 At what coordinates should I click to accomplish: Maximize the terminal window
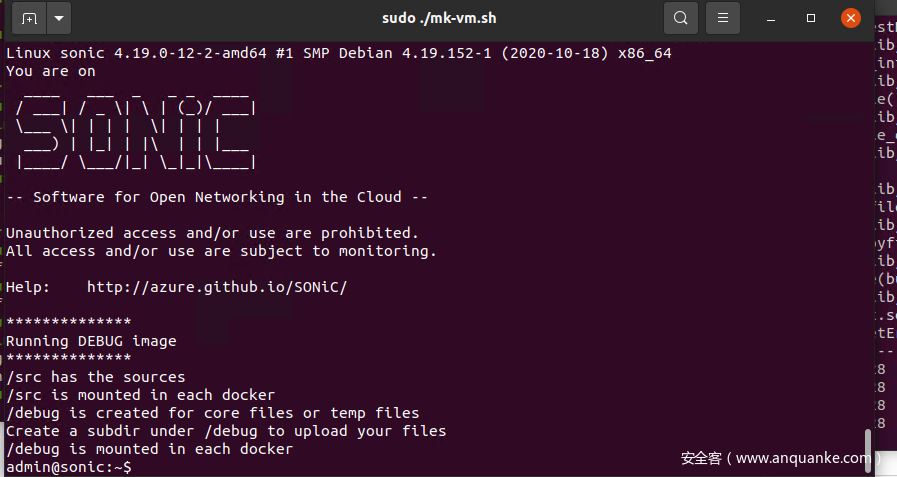(x=811, y=18)
